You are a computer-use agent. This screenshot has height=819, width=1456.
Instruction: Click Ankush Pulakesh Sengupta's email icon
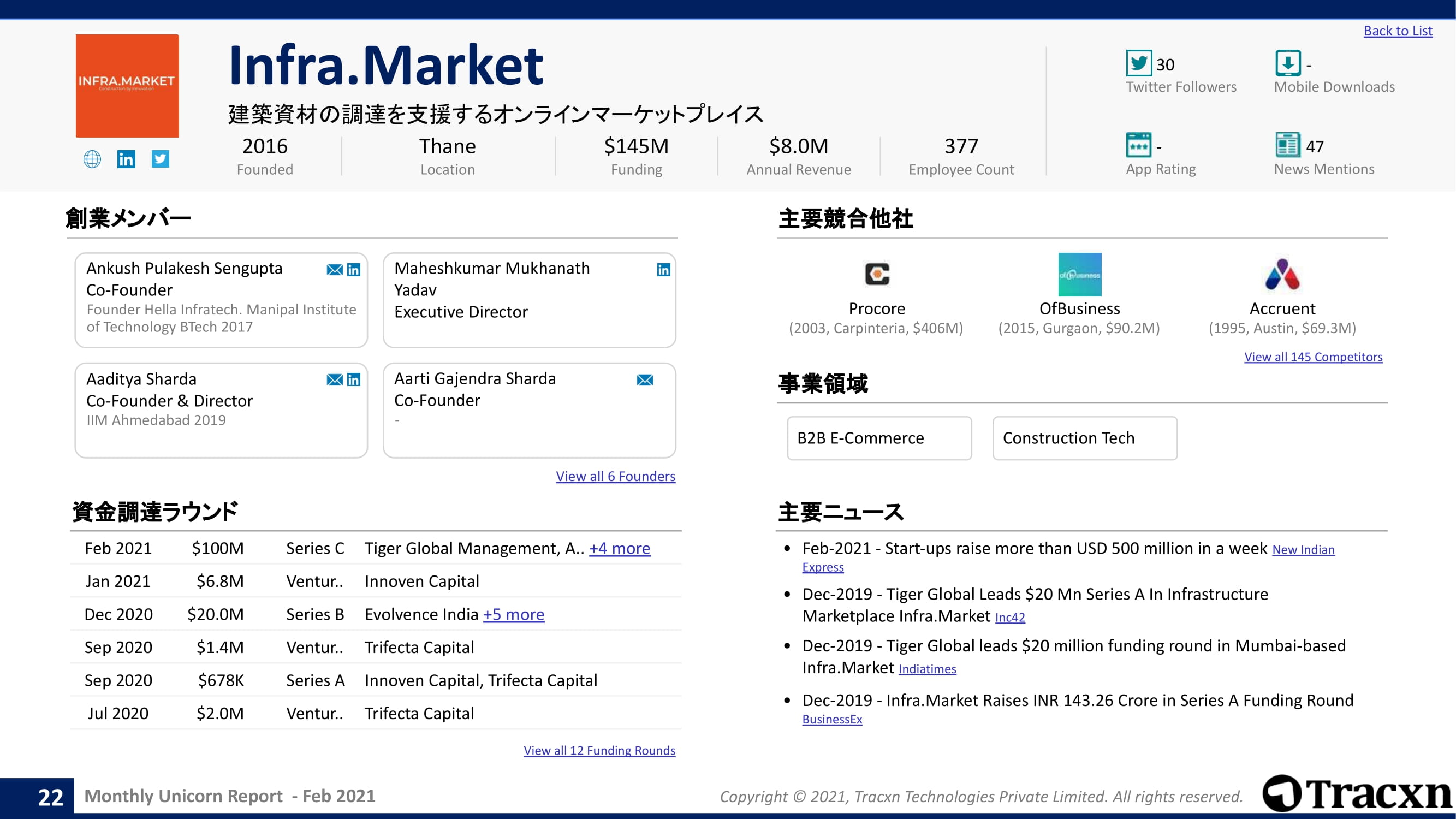coord(335,270)
